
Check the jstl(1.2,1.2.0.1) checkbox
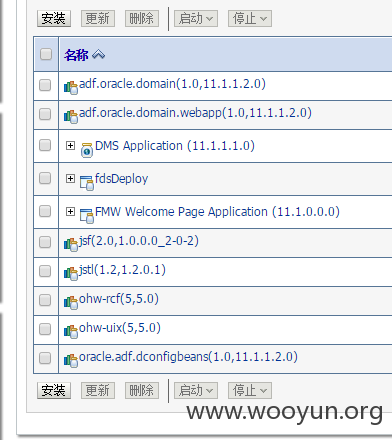(45, 271)
